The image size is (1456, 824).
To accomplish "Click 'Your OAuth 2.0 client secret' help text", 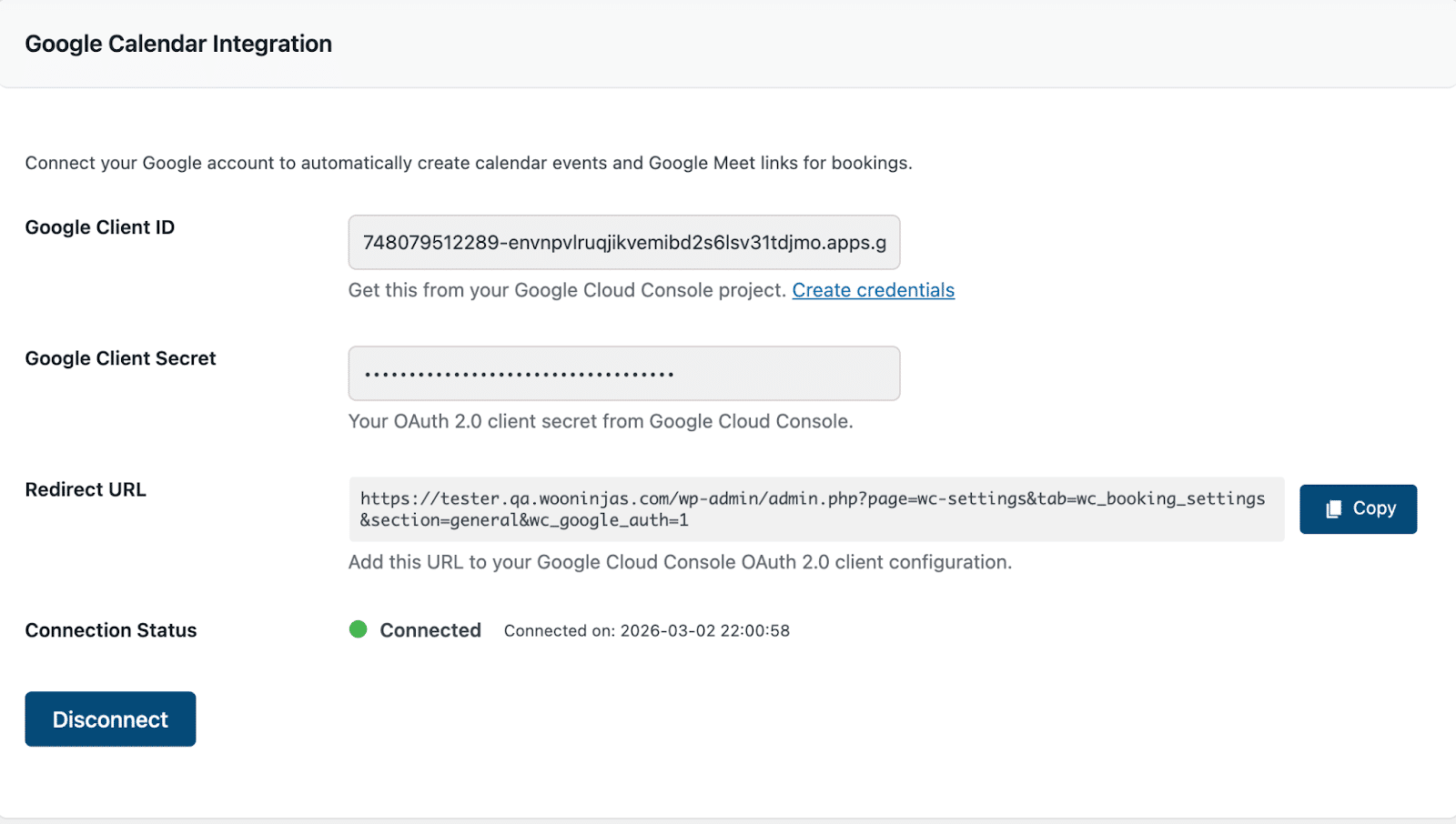I will coord(601,421).
